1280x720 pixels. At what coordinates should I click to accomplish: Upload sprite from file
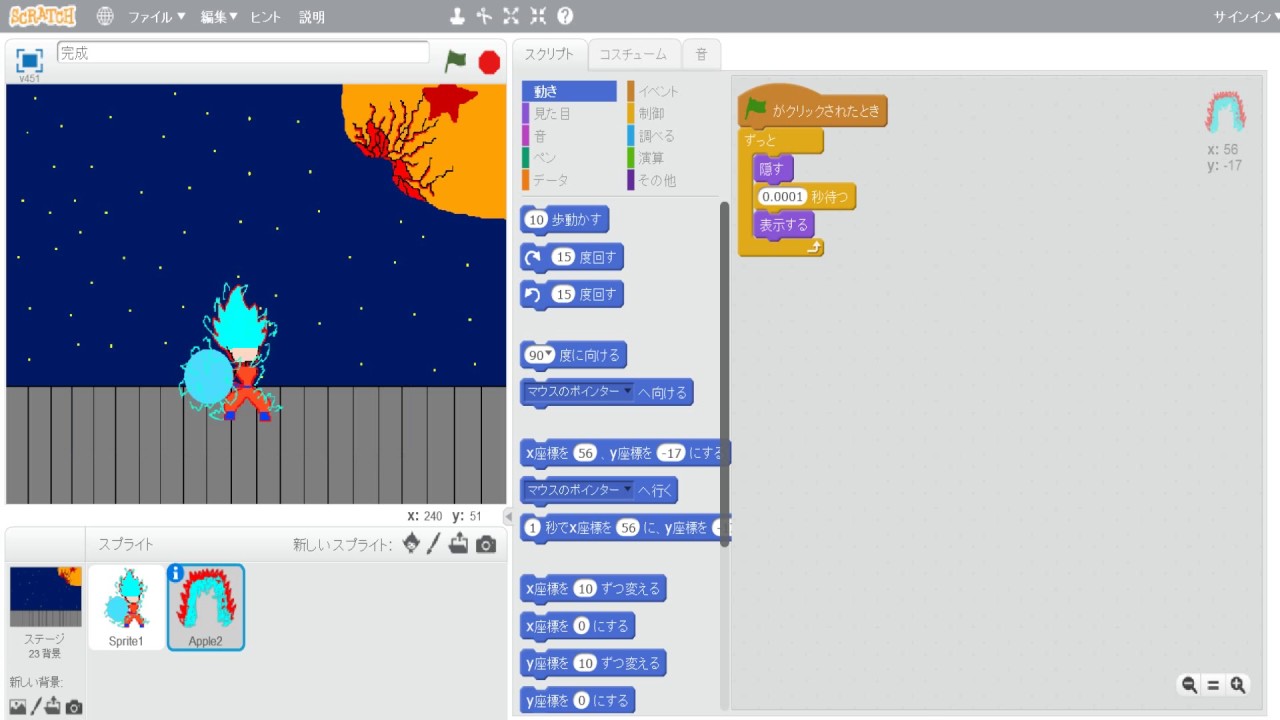tap(459, 544)
